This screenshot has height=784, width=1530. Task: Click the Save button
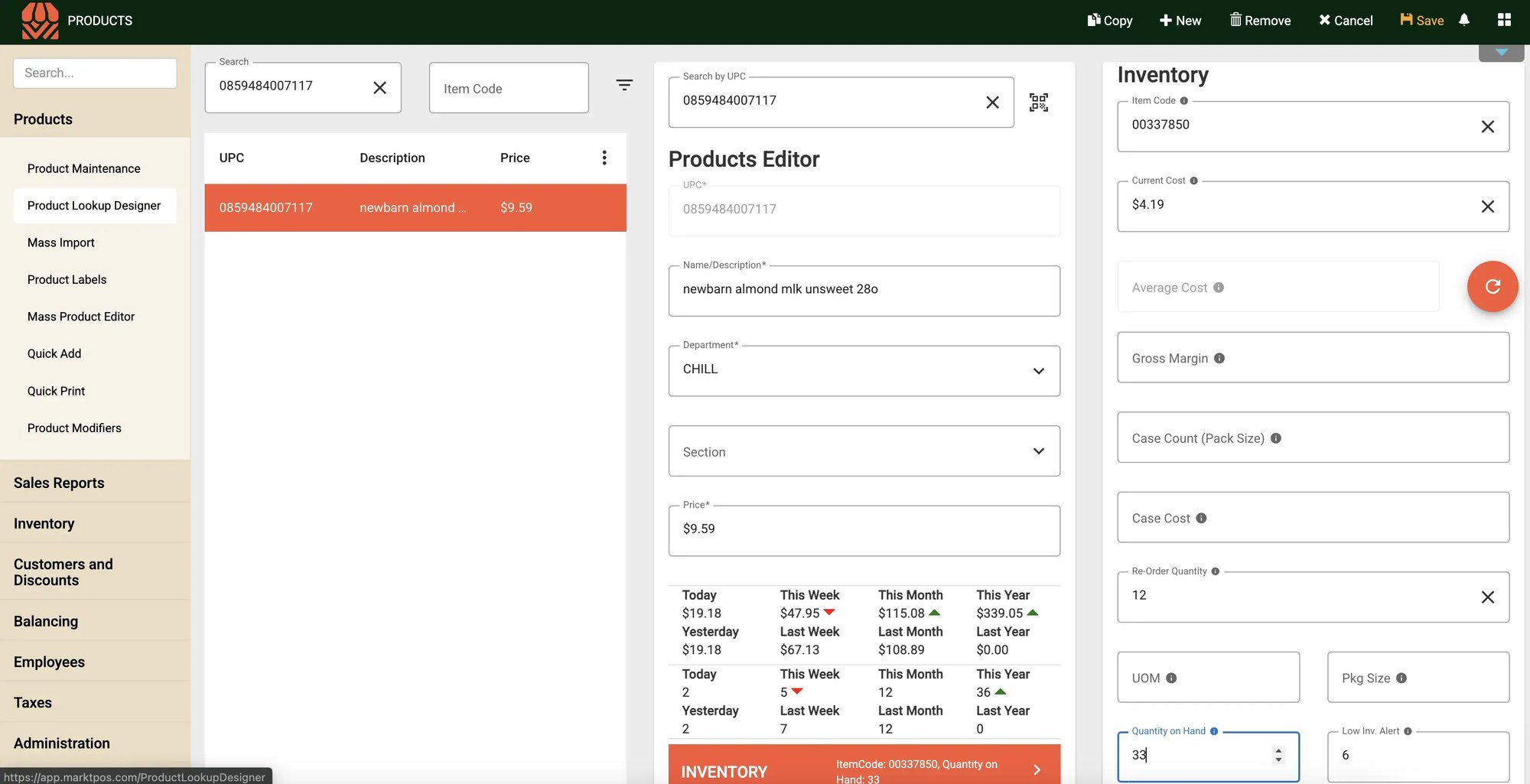(x=1422, y=21)
